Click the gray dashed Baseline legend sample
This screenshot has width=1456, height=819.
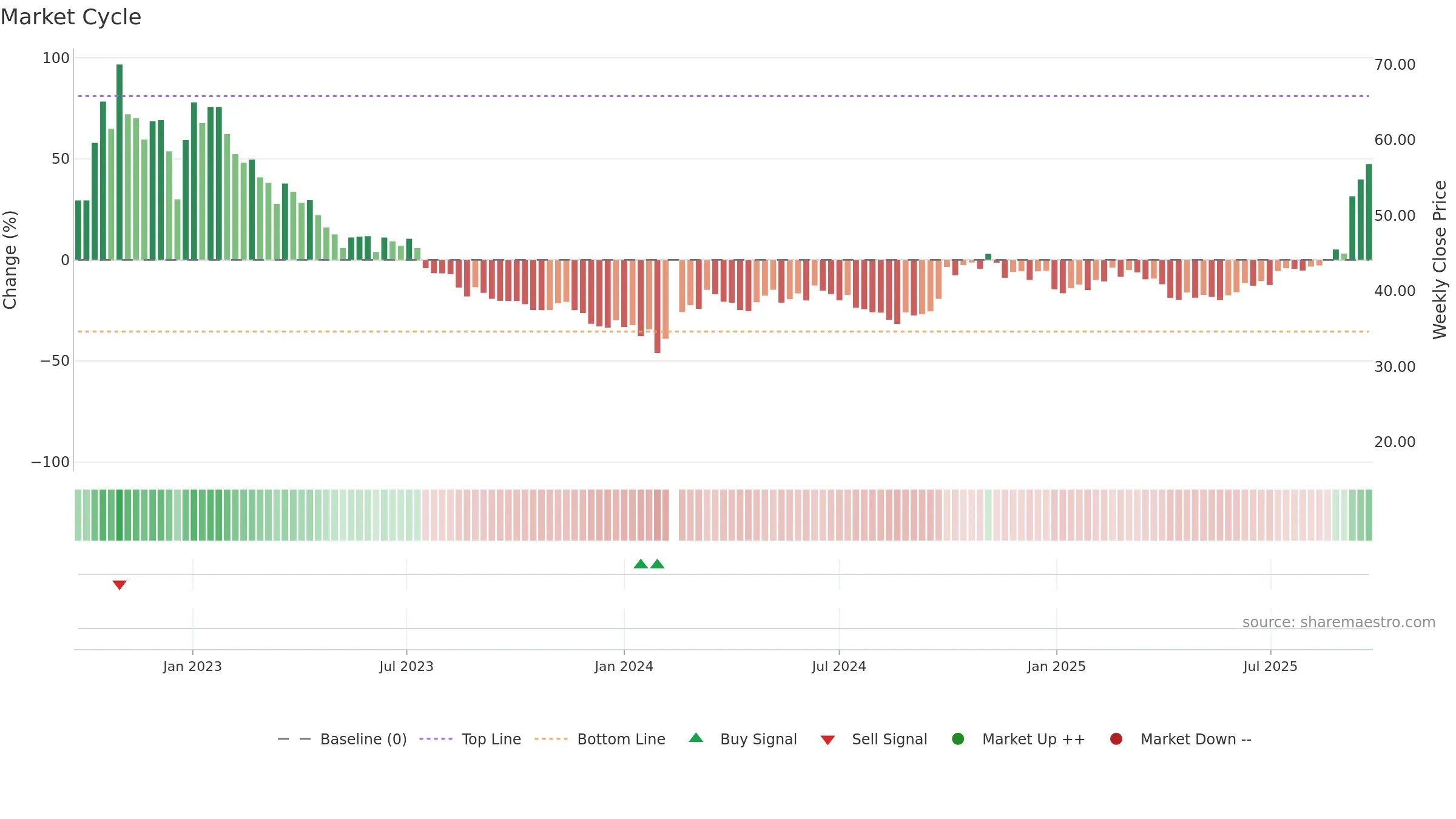(294, 739)
